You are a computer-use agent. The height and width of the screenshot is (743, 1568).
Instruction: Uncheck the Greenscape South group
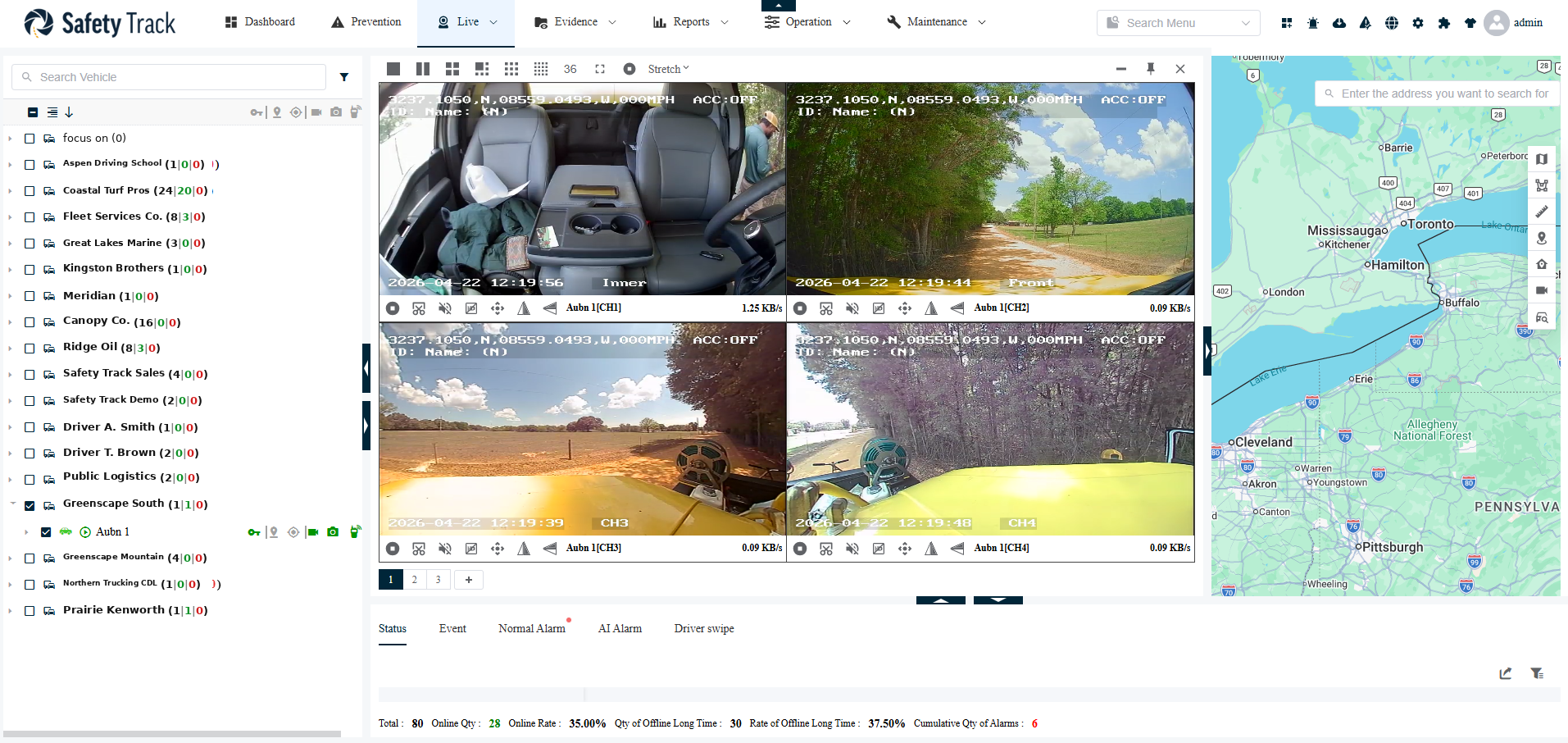tap(30, 506)
